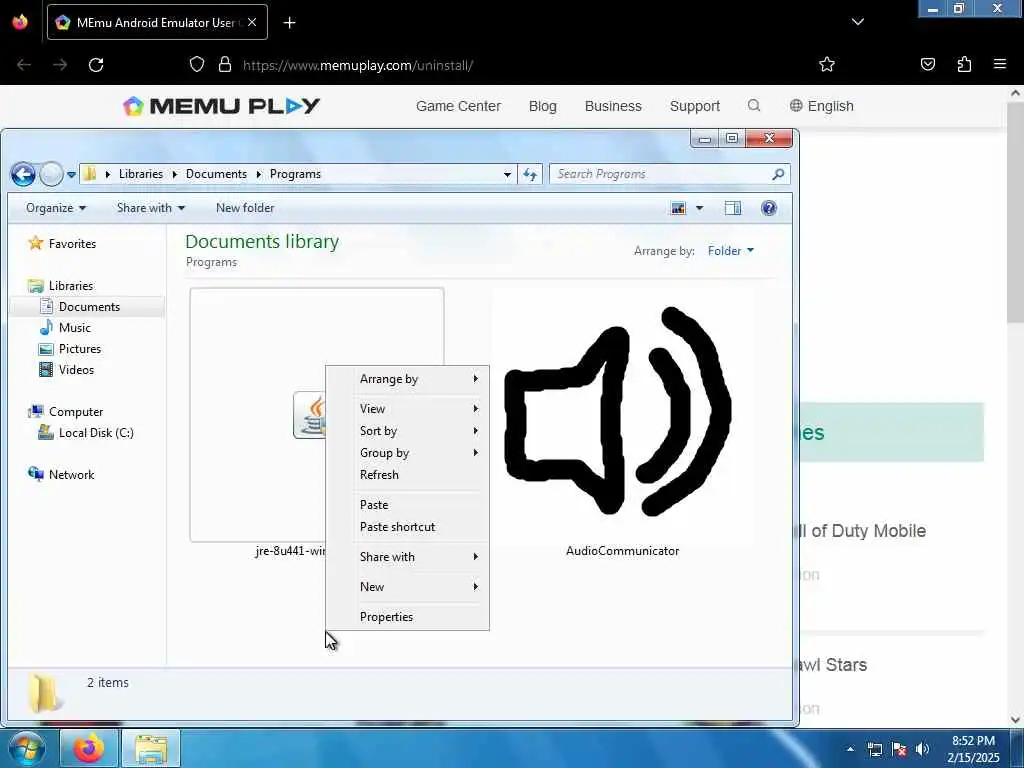This screenshot has height=768, width=1024.
Task: Expand the address bar history dropdown
Action: (x=507, y=174)
